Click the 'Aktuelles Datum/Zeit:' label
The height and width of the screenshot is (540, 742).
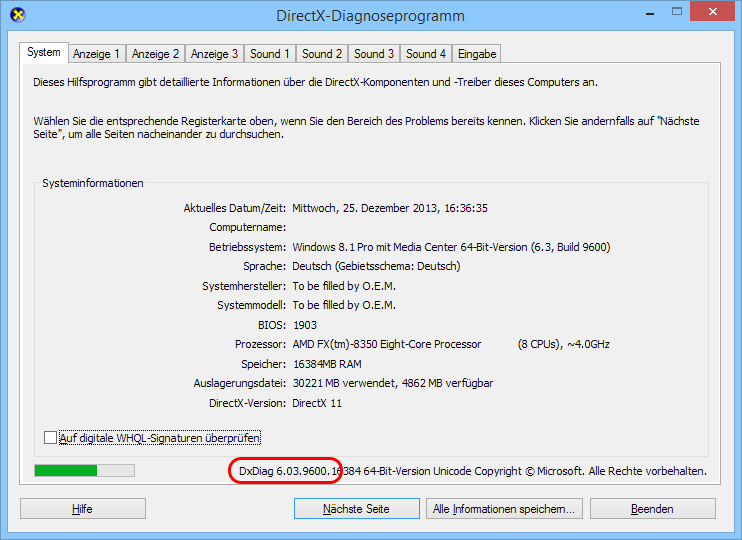[235, 208]
